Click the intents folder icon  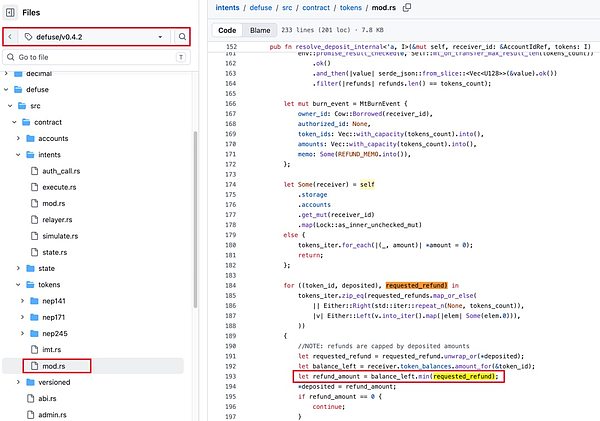point(30,155)
